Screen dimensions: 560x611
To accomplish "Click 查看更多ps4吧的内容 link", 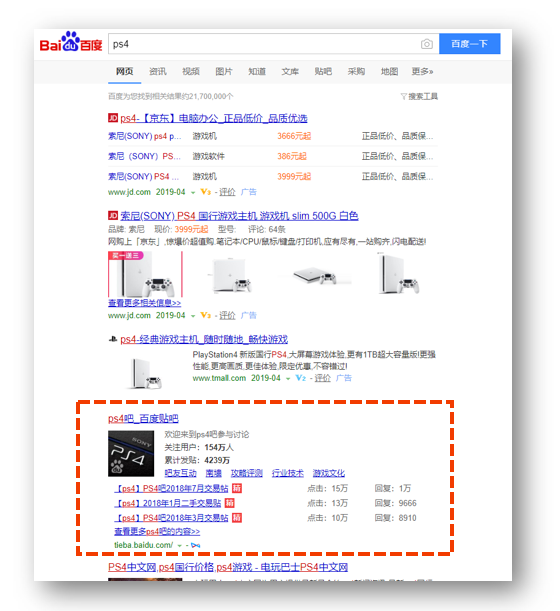I will [x=157, y=532].
